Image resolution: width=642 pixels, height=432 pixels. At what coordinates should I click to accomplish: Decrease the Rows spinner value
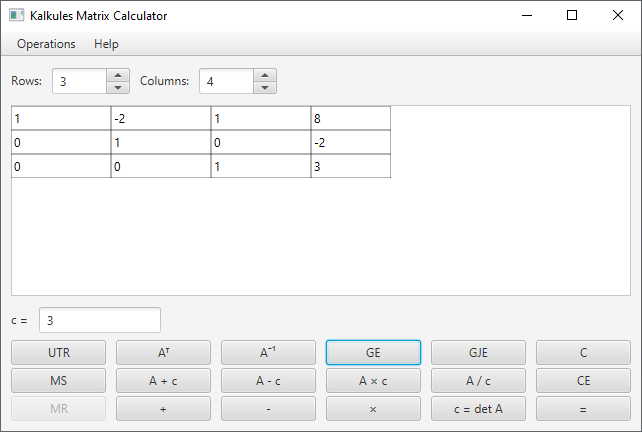pyautogui.click(x=118, y=88)
